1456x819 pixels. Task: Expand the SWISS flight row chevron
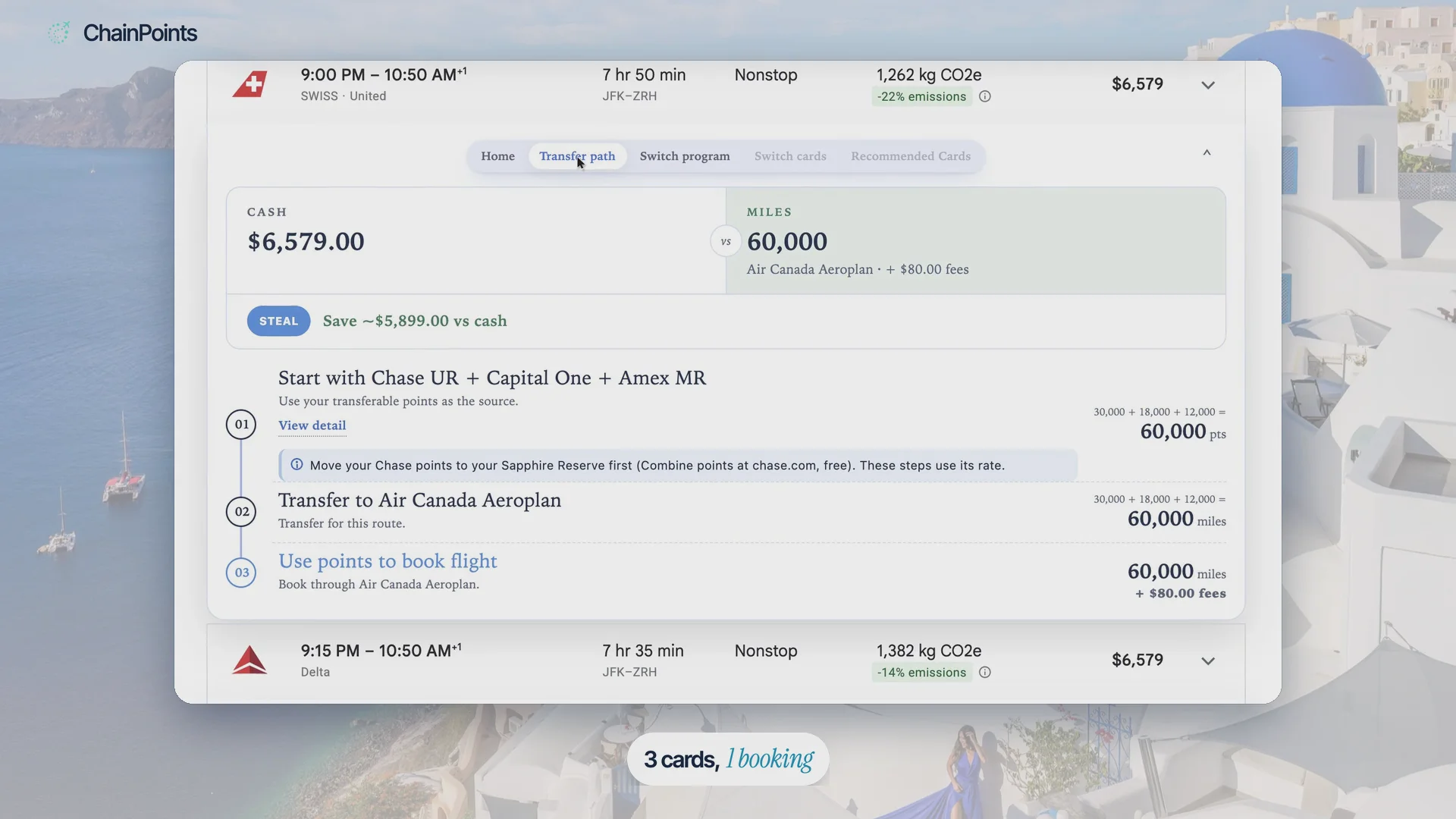(x=1208, y=85)
